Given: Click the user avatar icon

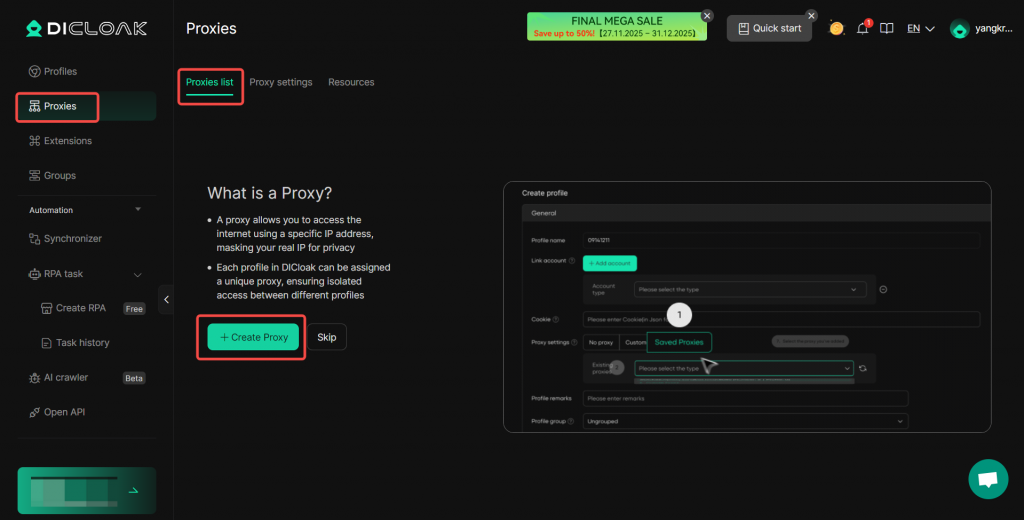Looking at the screenshot, I should click(960, 29).
